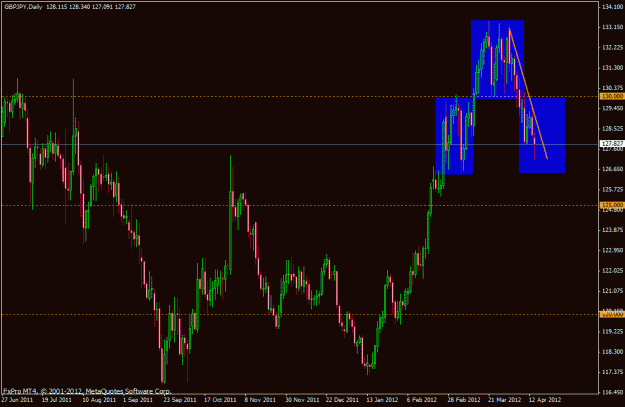Click the 118.300 price scale label
The height and width of the screenshot is (407, 625).
(613, 352)
